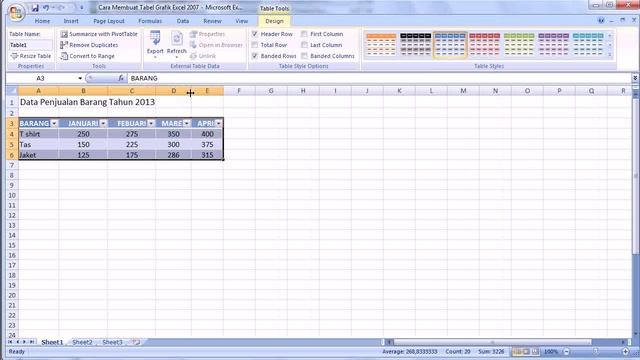The width and height of the screenshot is (640, 360).
Task: Save workbook from Quick Access toolbar
Action: pyautogui.click(x=35, y=8)
